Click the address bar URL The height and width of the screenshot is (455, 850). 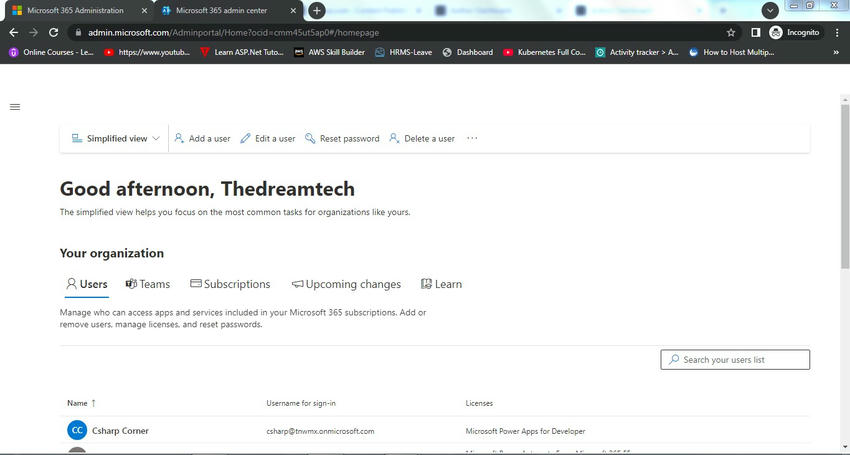[x=233, y=33]
